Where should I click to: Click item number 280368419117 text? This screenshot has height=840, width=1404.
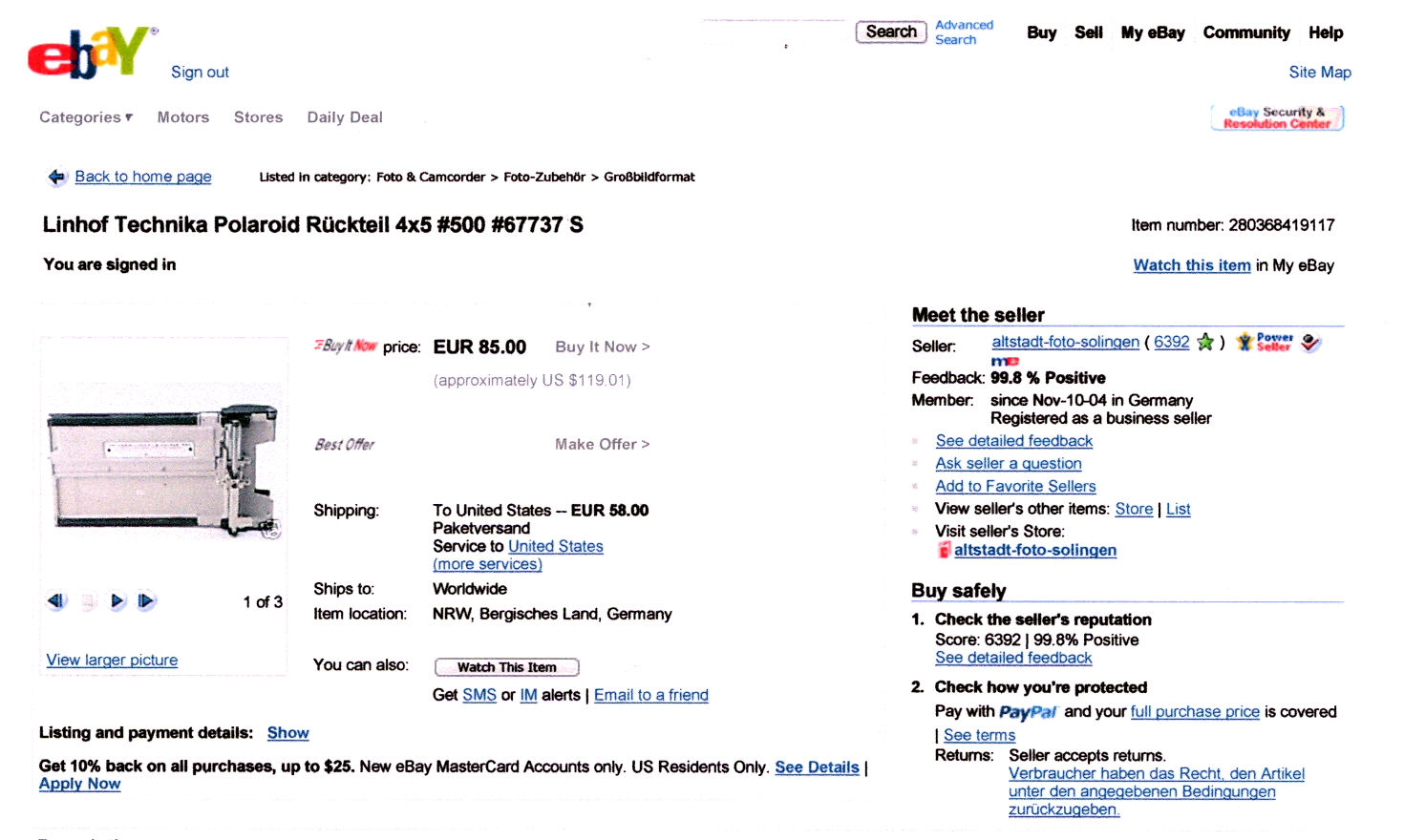(x=1281, y=225)
